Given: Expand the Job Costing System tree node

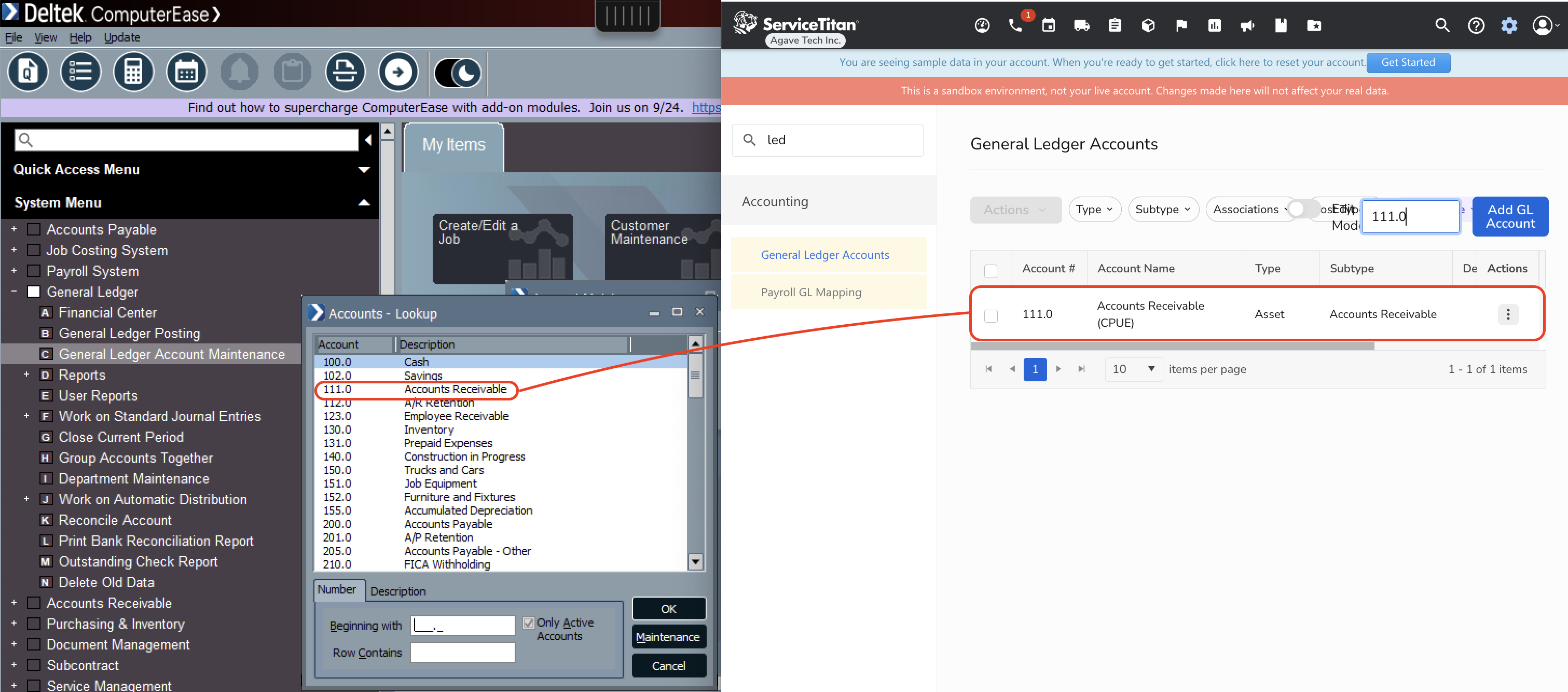Looking at the screenshot, I should (13, 250).
